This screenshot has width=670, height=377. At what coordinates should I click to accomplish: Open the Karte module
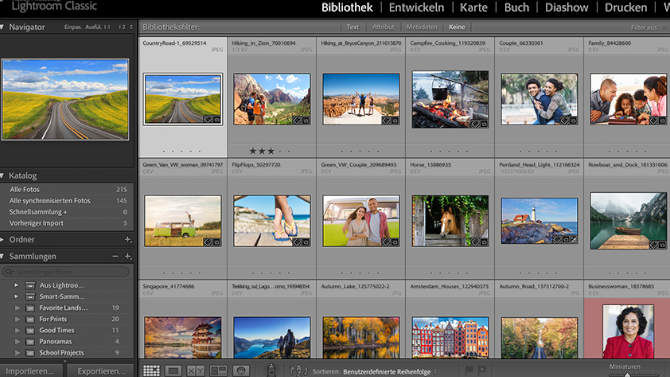coord(473,8)
